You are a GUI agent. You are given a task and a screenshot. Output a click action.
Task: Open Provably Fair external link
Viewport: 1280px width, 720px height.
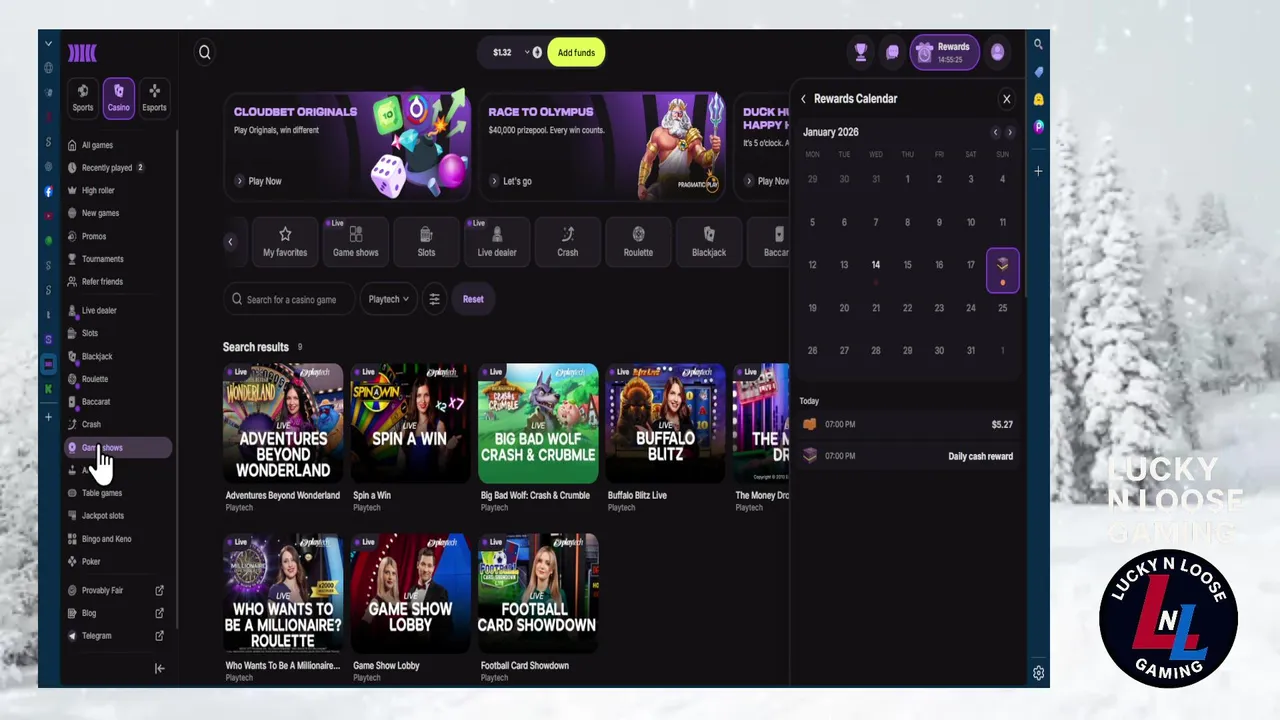pos(117,591)
